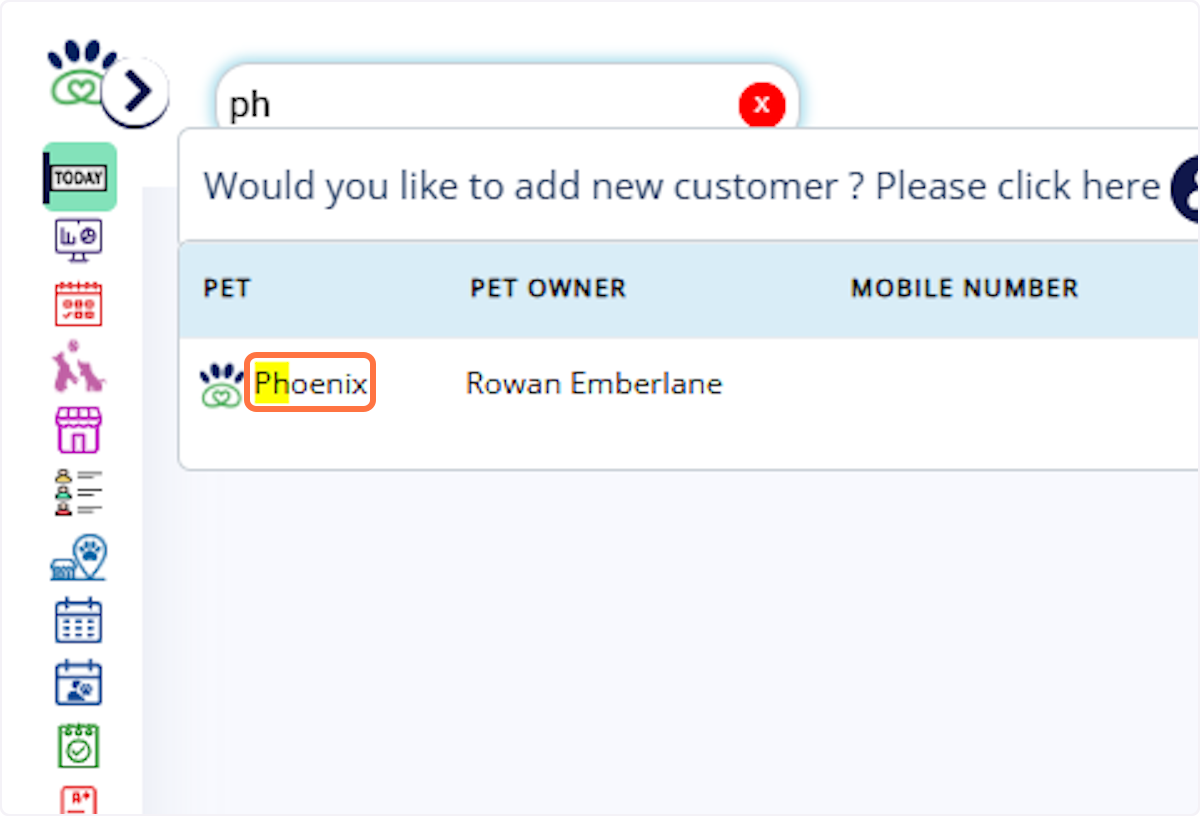Open the red appointments calendar icon
The image size is (1200, 816).
[78, 304]
